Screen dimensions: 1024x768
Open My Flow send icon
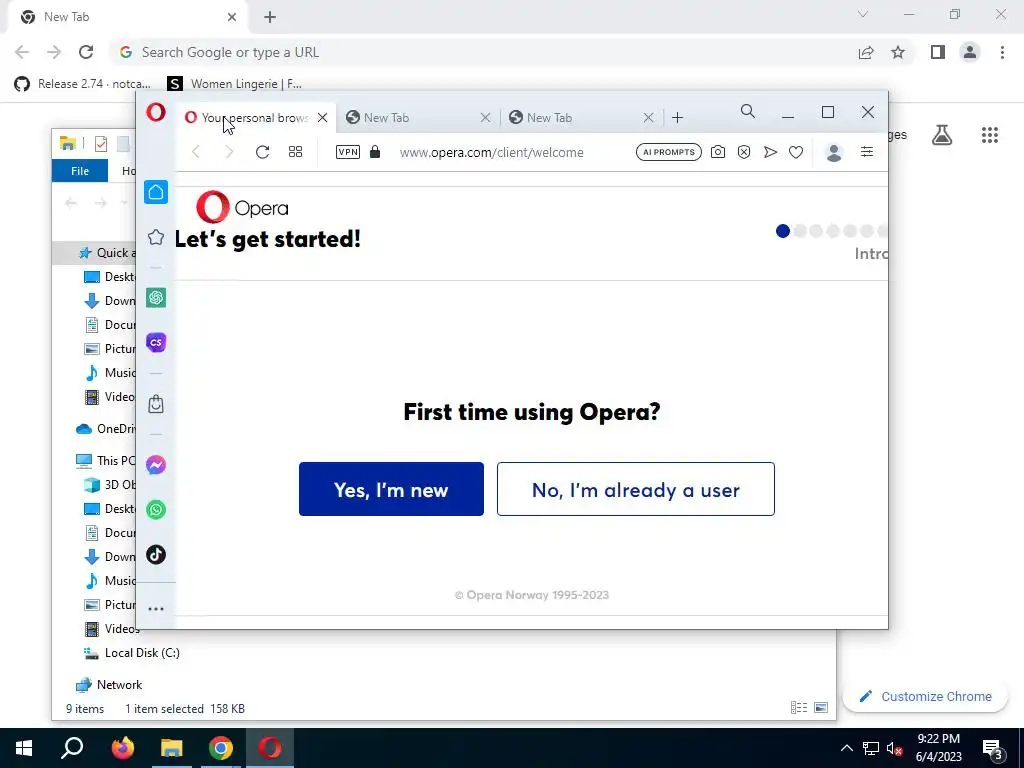[771, 152]
